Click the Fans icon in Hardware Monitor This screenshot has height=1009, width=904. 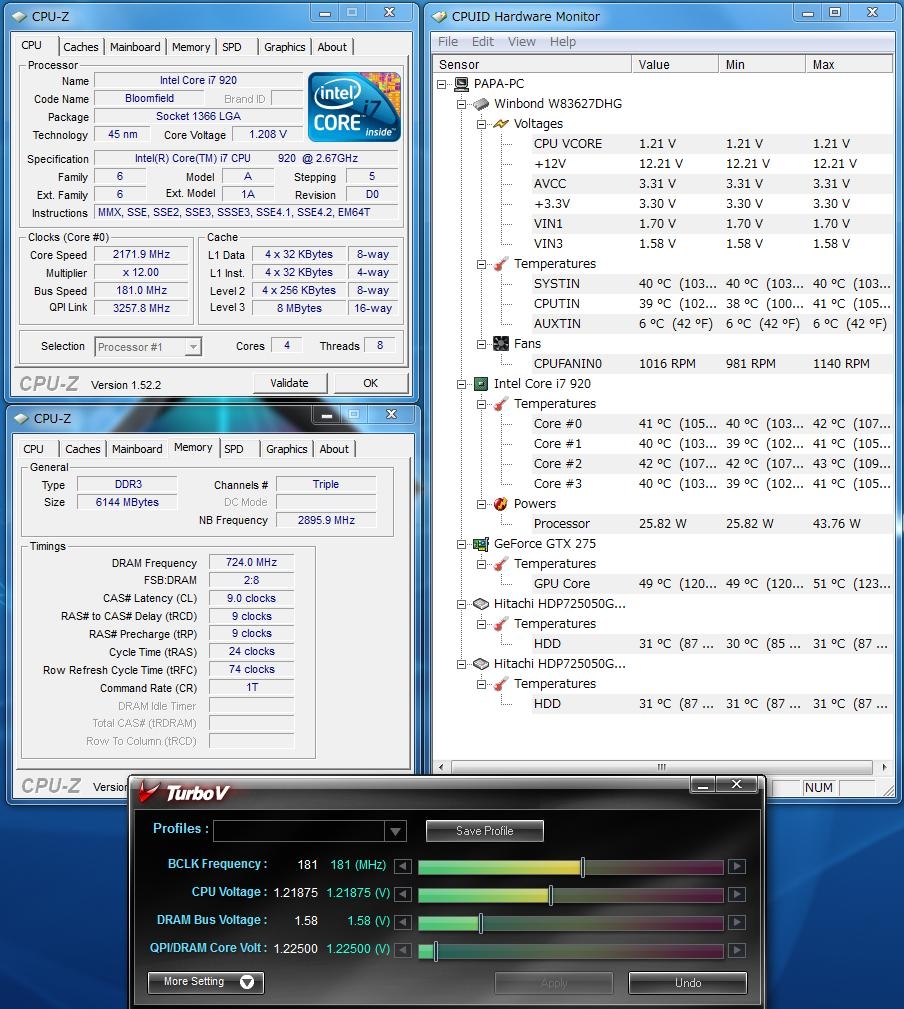(x=501, y=344)
